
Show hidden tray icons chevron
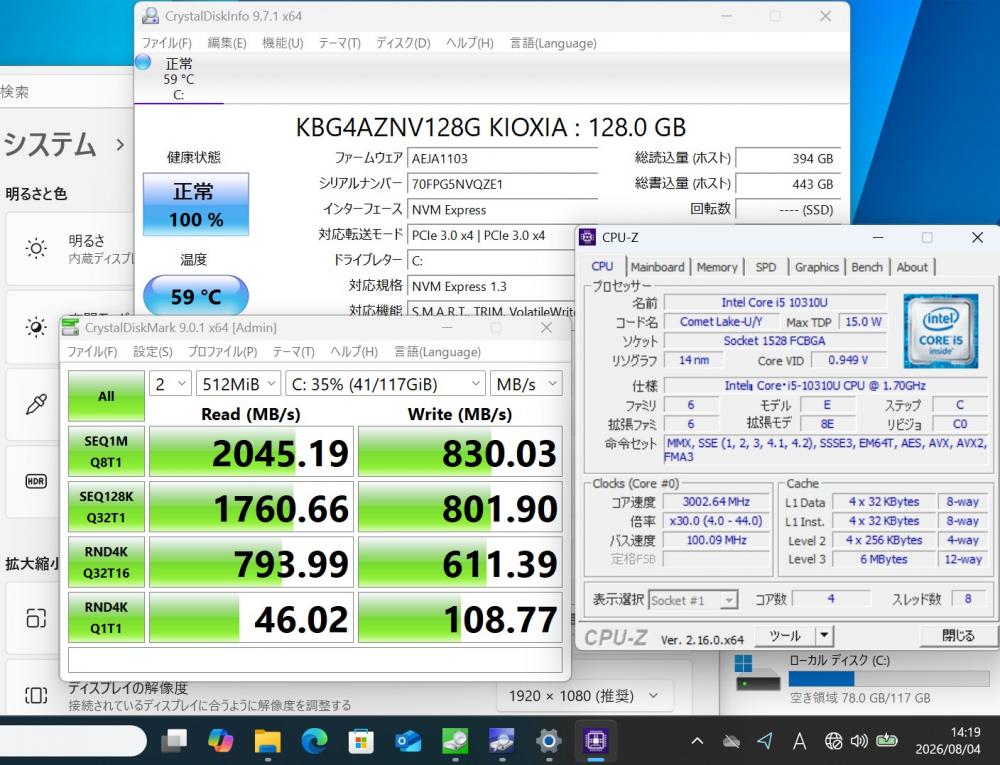697,741
